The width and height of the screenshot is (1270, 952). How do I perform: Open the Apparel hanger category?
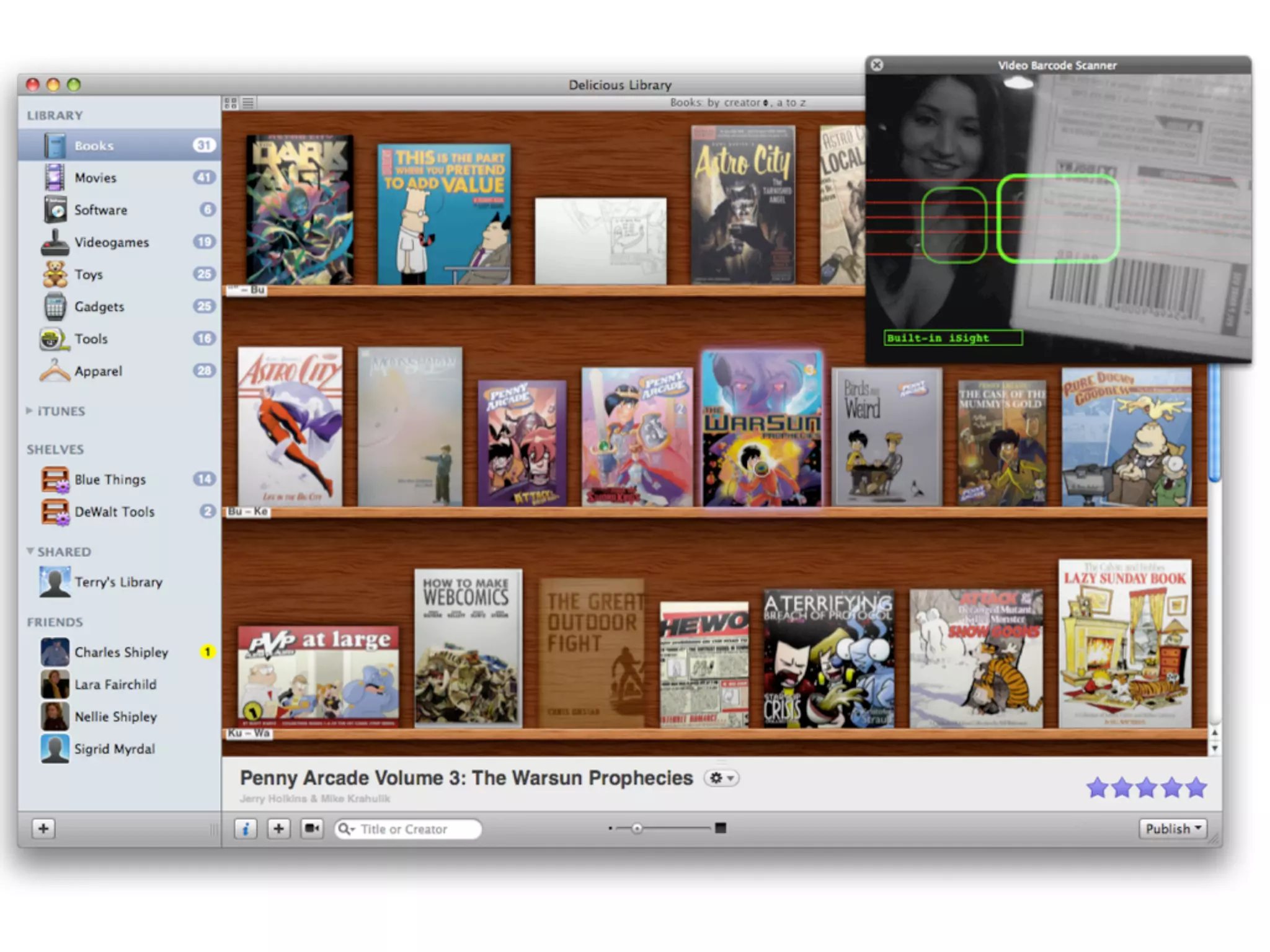55,371
